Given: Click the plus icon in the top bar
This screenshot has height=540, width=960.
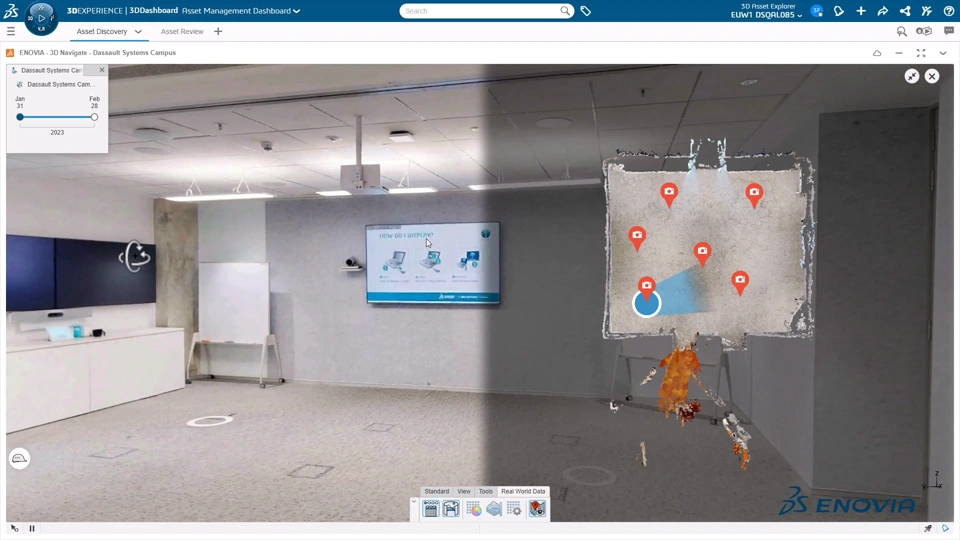Looking at the screenshot, I should pos(861,10).
